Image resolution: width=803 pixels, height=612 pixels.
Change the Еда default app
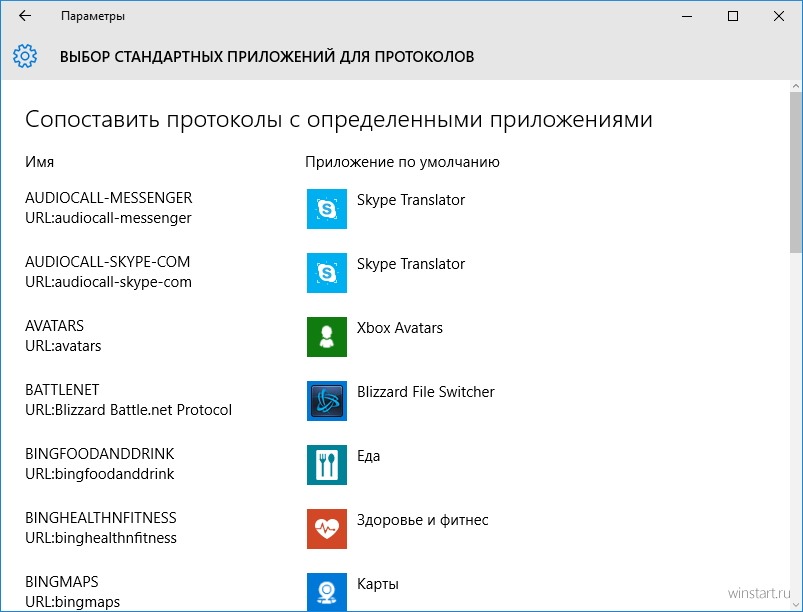click(x=368, y=456)
